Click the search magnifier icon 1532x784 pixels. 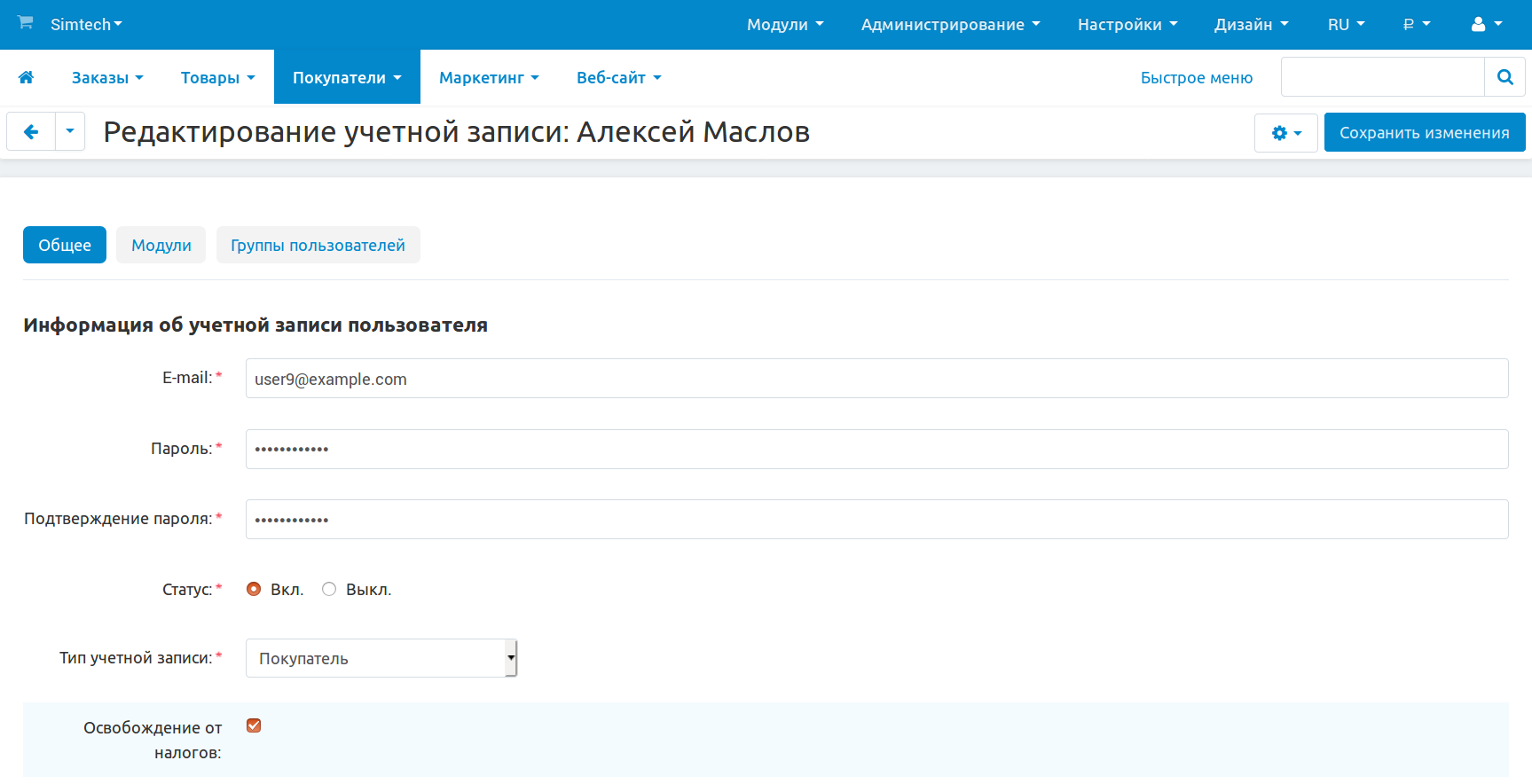(x=1505, y=77)
